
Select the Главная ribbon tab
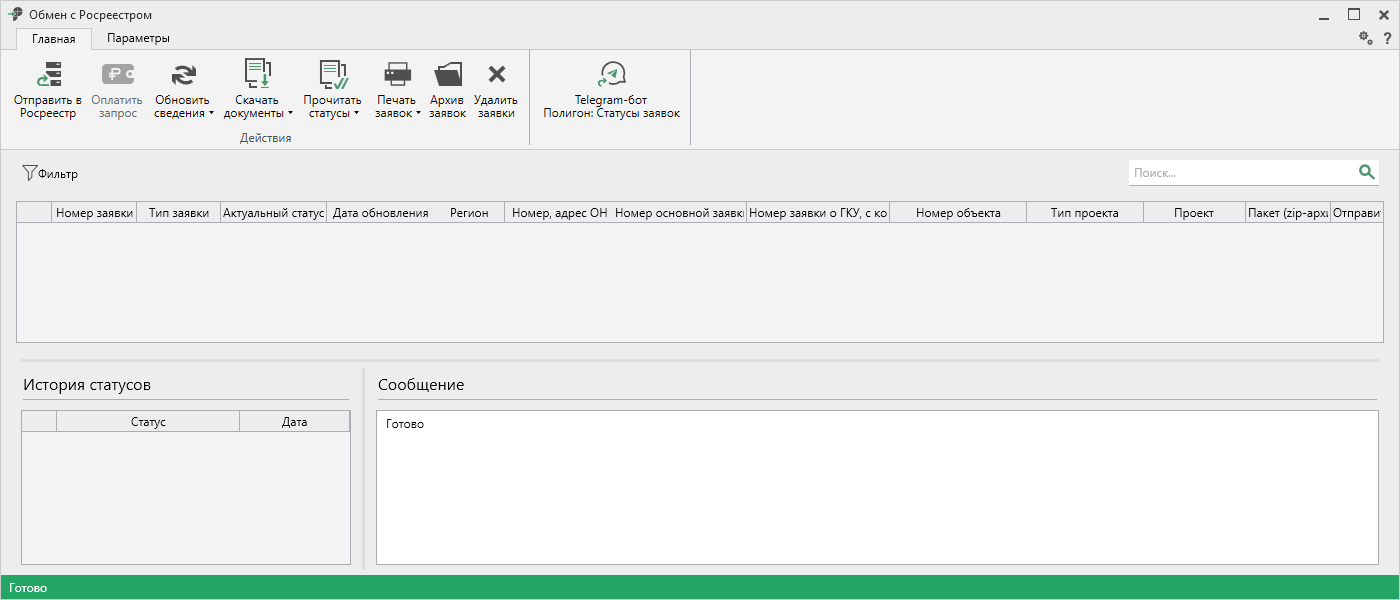54,39
